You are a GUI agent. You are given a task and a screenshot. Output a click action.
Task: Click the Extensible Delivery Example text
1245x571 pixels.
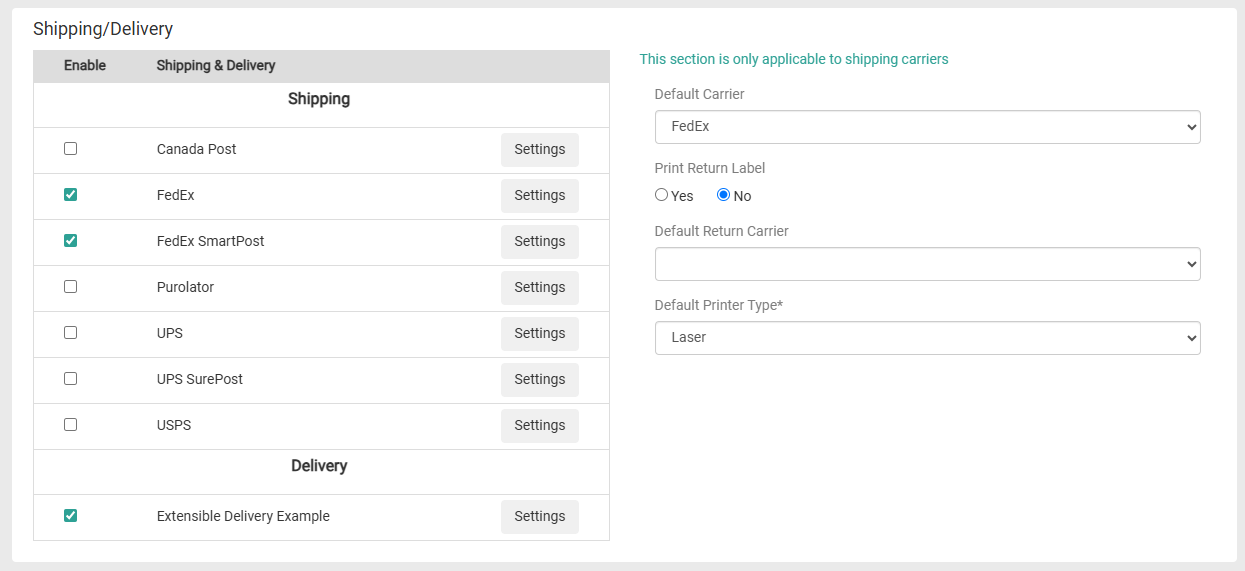pyautogui.click(x=243, y=516)
